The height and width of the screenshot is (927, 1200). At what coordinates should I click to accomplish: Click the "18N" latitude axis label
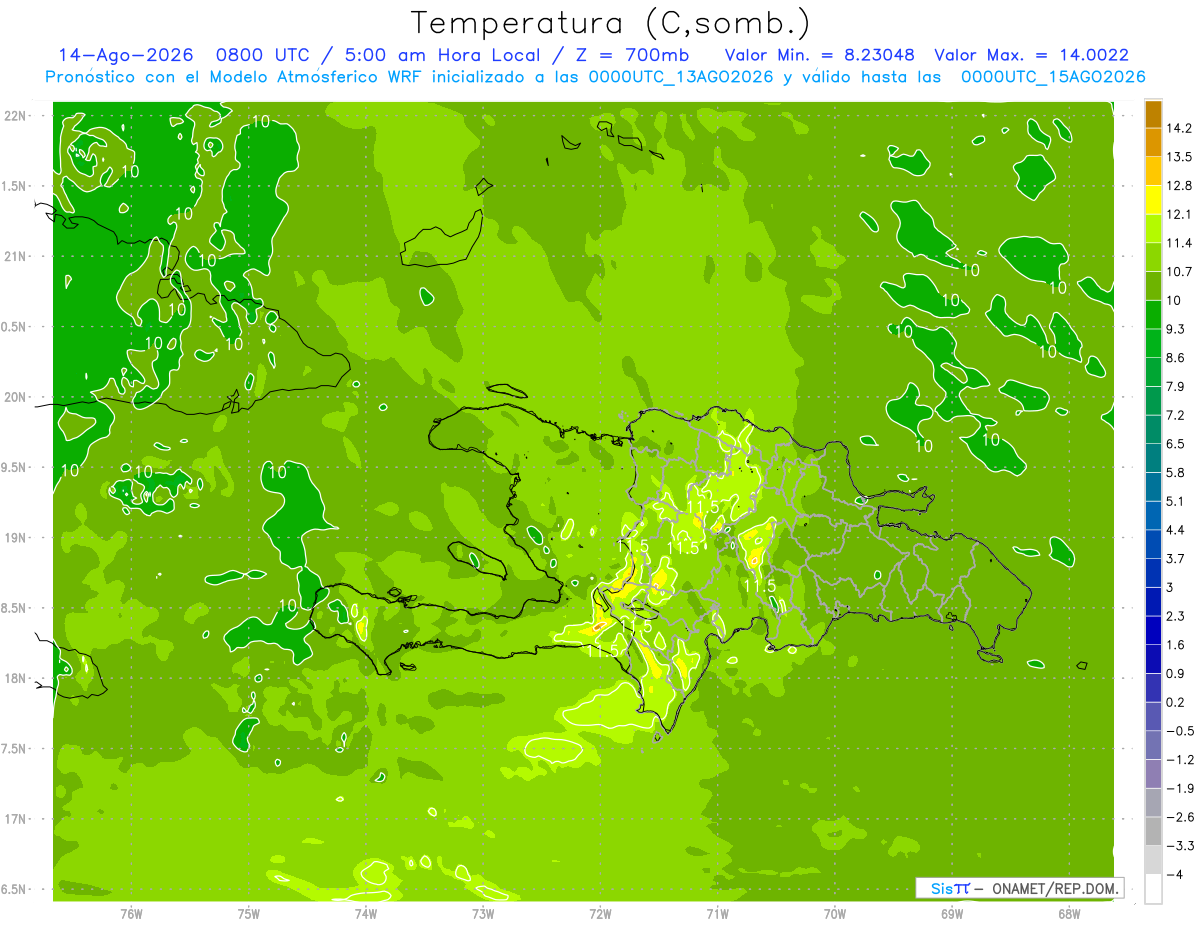[17, 679]
